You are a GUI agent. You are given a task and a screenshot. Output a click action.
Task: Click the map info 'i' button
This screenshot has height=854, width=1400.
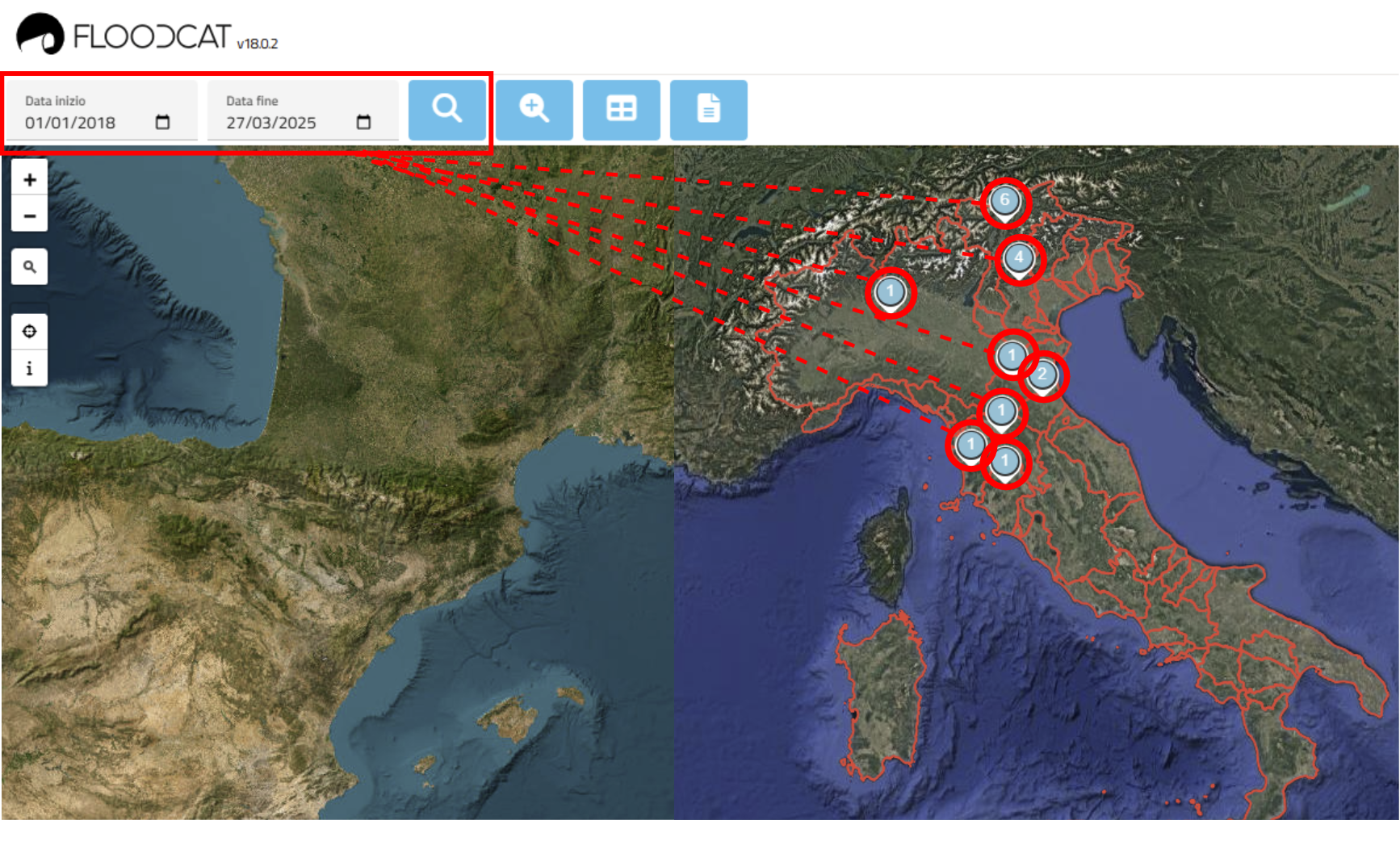click(30, 368)
